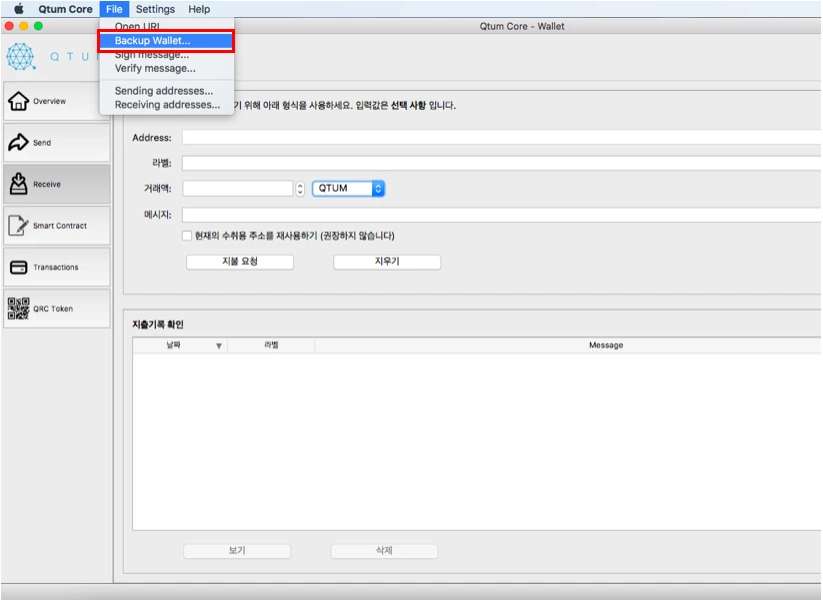Click the Overview sidebar label
The width and height of the screenshot is (823, 600).
coord(49,101)
